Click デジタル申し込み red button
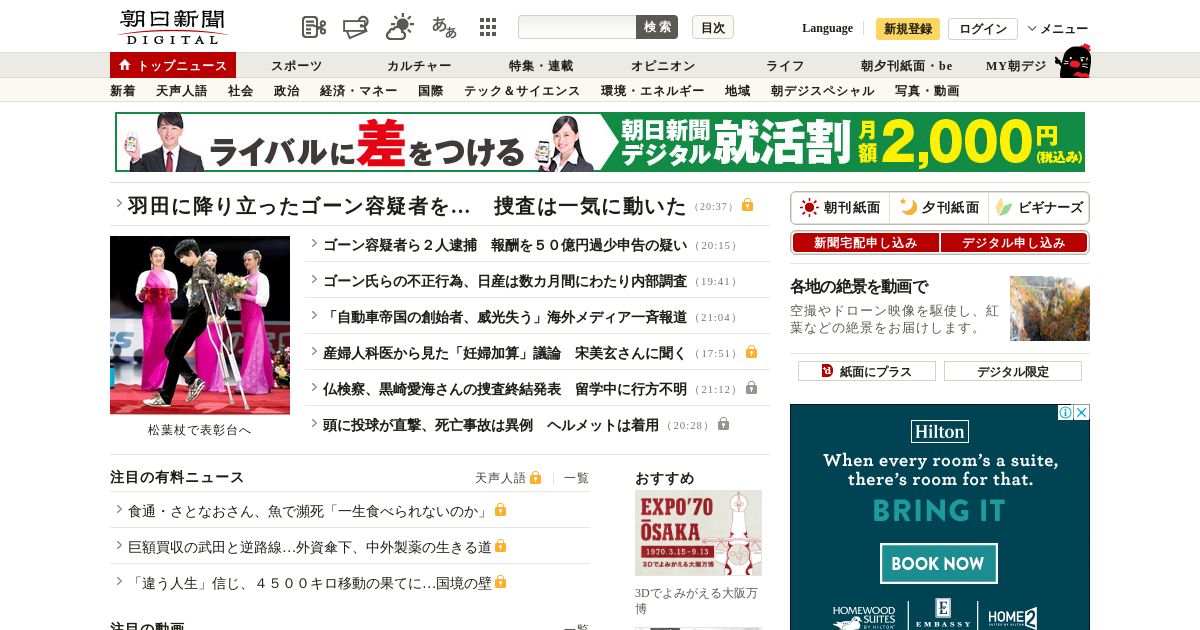This screenshot has height=630, width=1200. tap(1014, 243)
